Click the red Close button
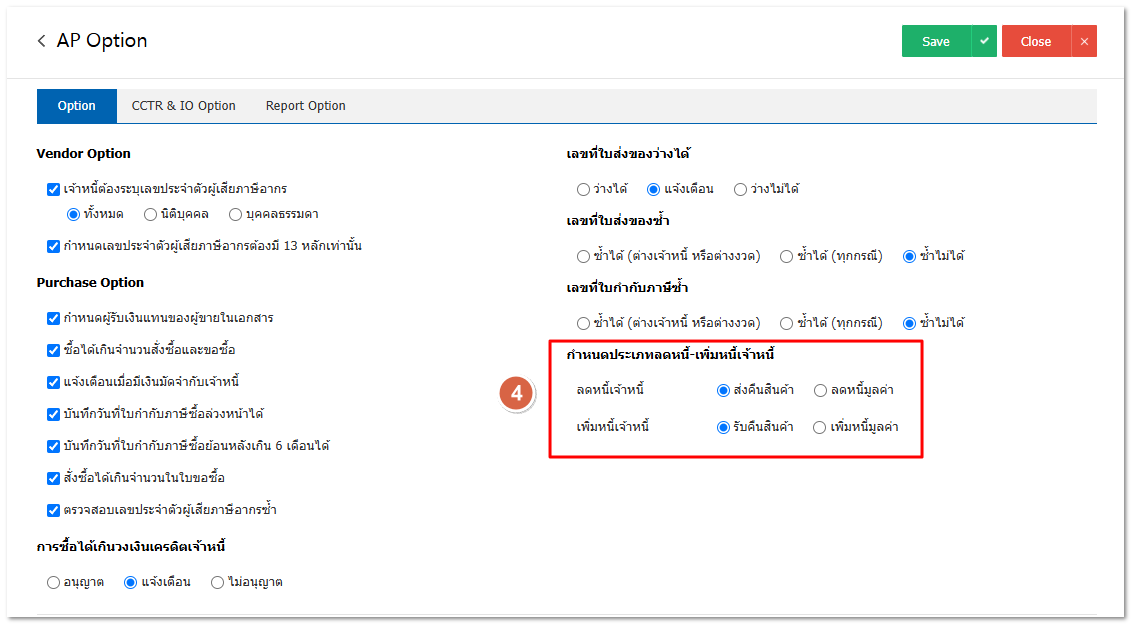This screenshot has height=624, width=1131. click(x=1036, y=41)
